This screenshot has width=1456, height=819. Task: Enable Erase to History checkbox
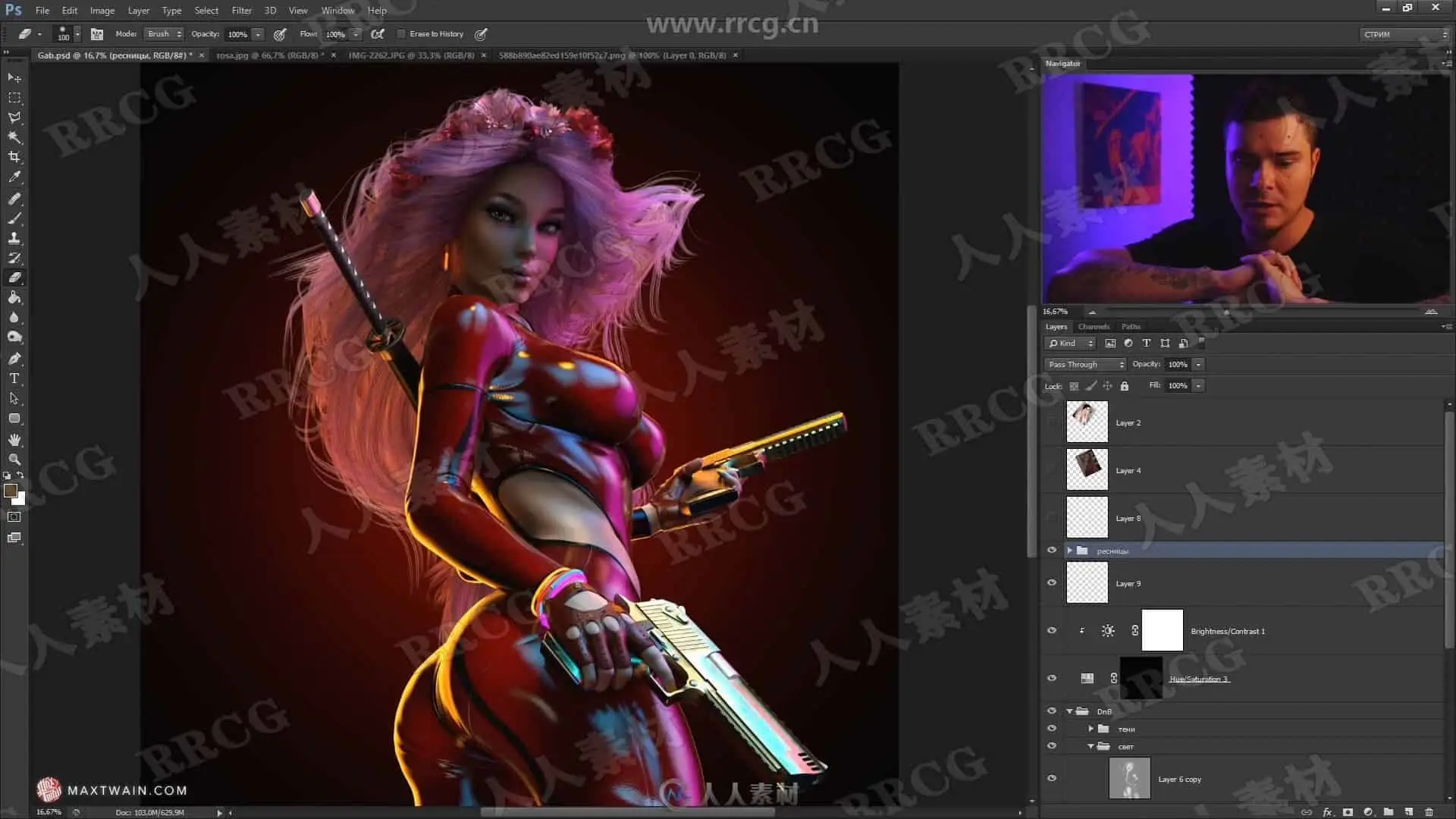pos(402,34)
